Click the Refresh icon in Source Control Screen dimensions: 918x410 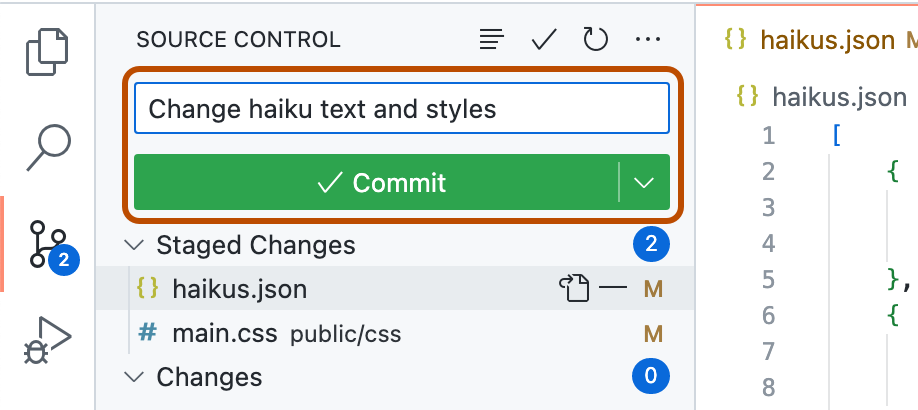point(596,40)
